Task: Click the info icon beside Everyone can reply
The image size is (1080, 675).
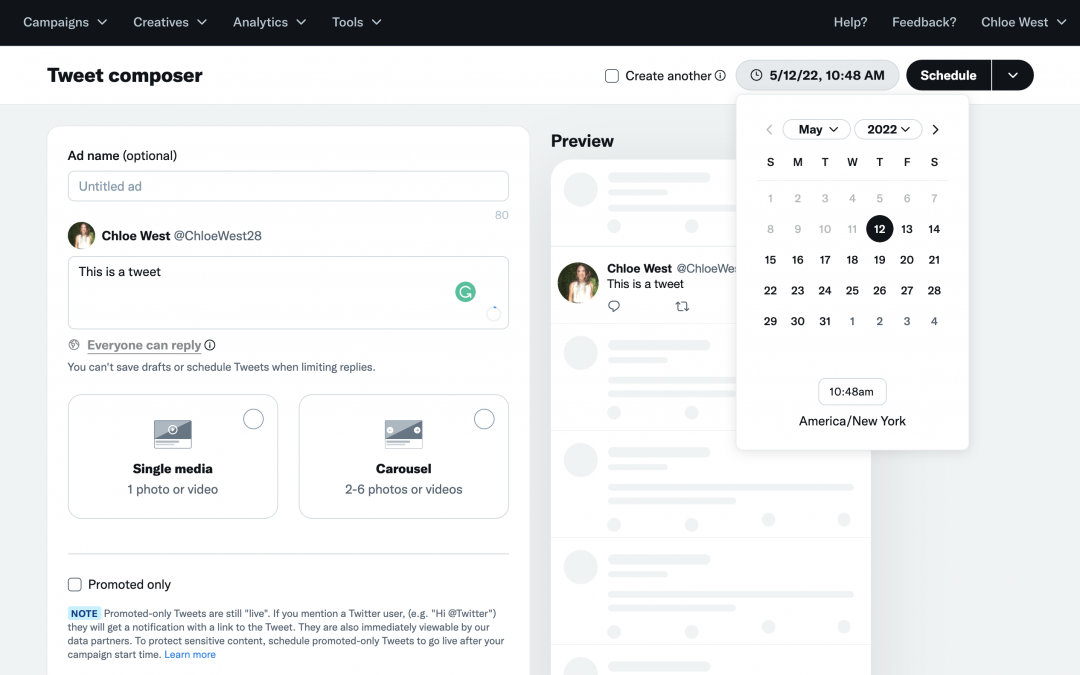Action: (x=209, y=345)
